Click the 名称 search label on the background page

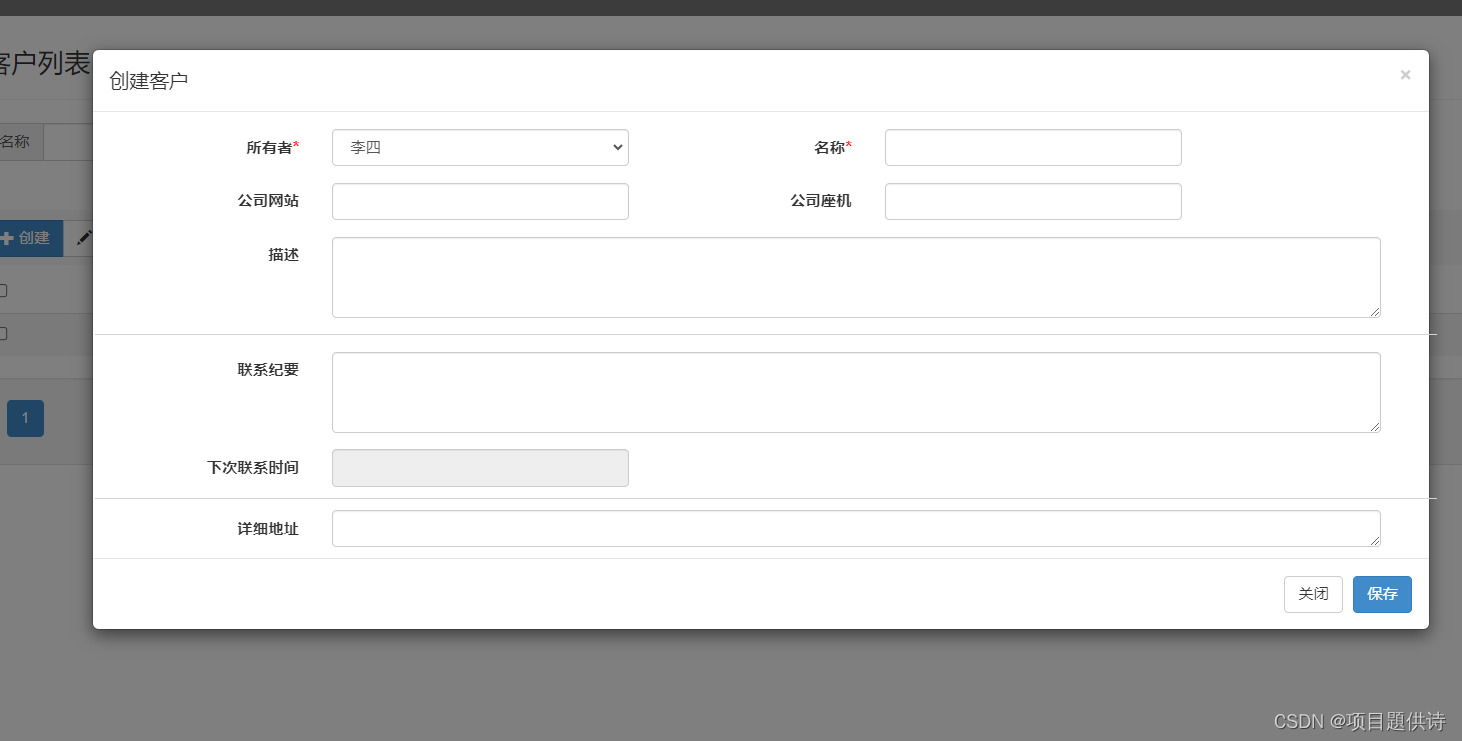pos(14,142)
